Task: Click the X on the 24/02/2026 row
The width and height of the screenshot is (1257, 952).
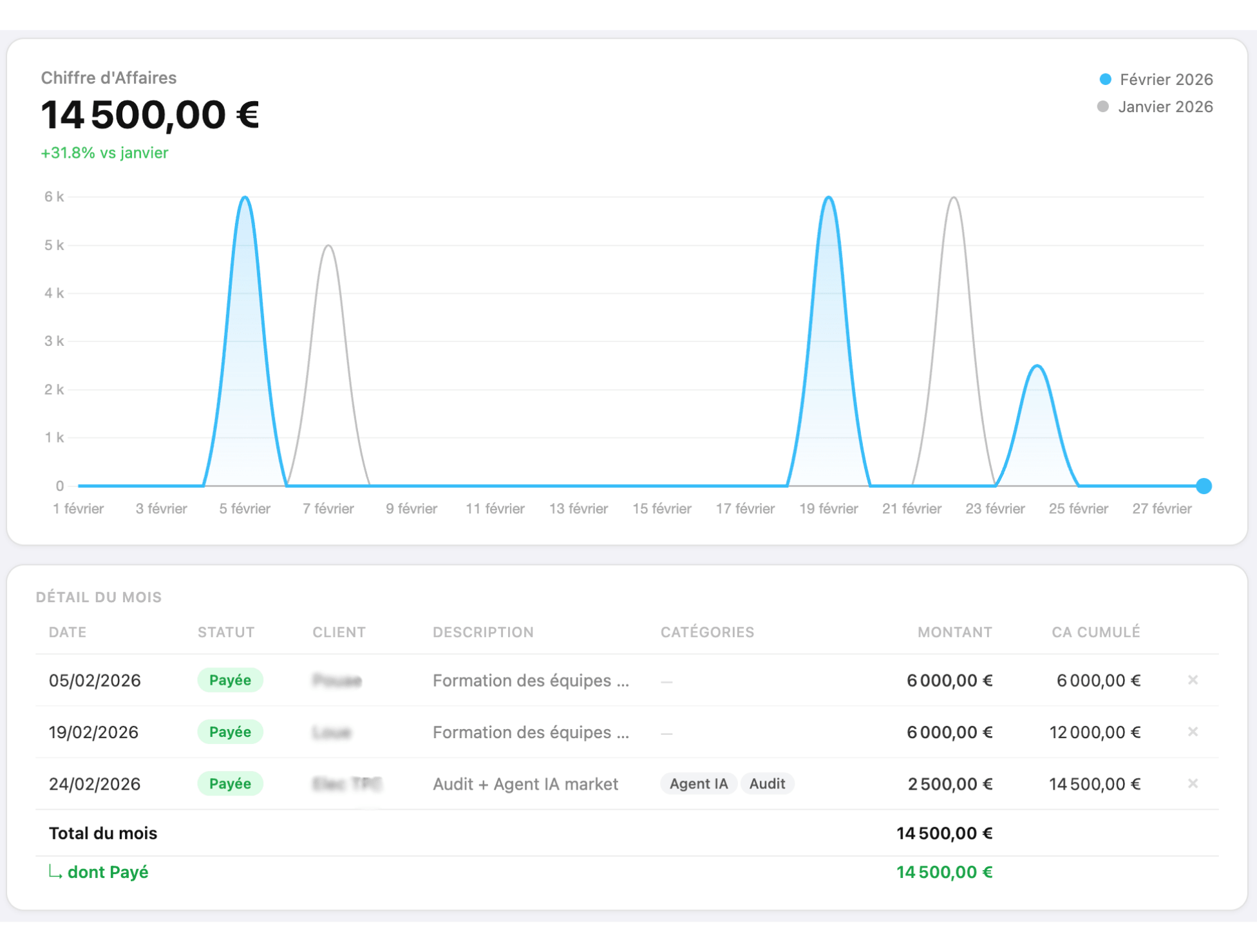Action: [x=1192, y=783]
